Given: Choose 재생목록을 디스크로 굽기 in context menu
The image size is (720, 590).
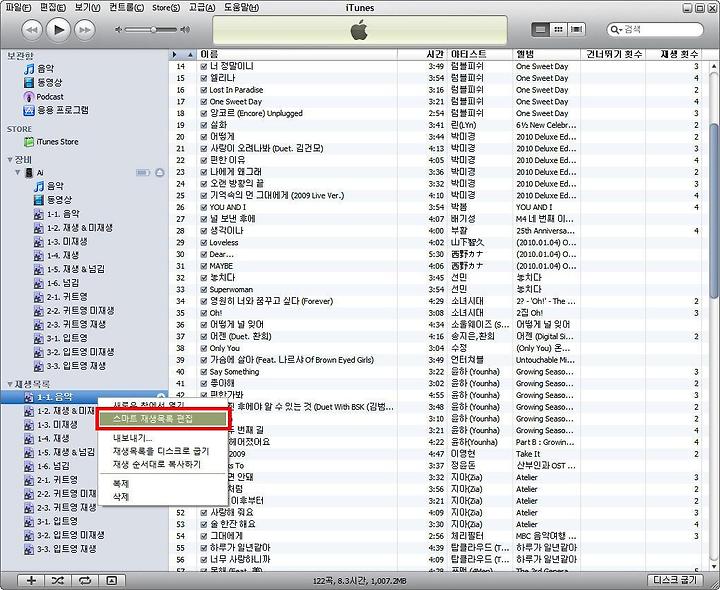Looking at the screenshot, I should pos(163,451).
